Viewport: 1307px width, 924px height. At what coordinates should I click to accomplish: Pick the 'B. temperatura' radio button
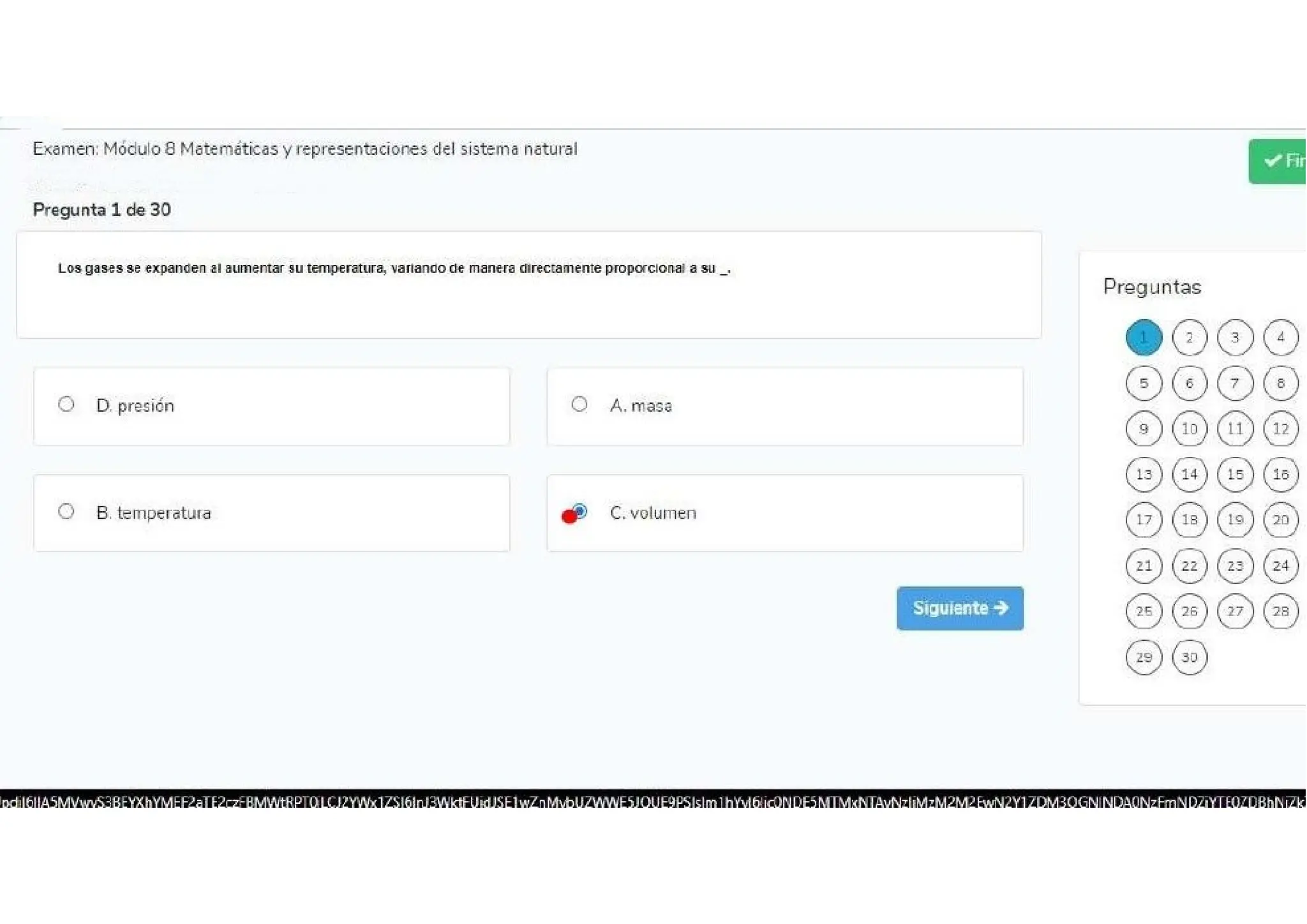(x=66, y=511)
